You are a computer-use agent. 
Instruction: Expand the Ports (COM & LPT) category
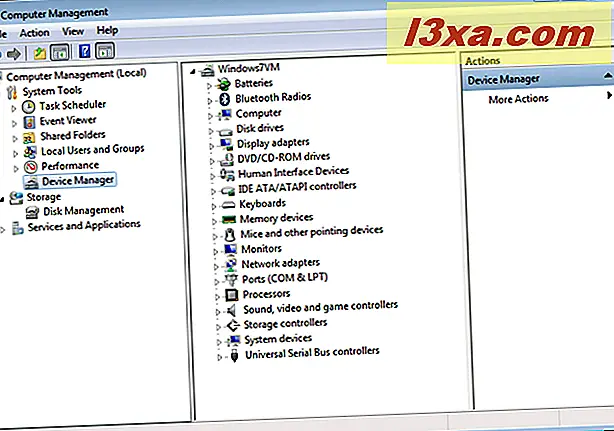(217, 281)
